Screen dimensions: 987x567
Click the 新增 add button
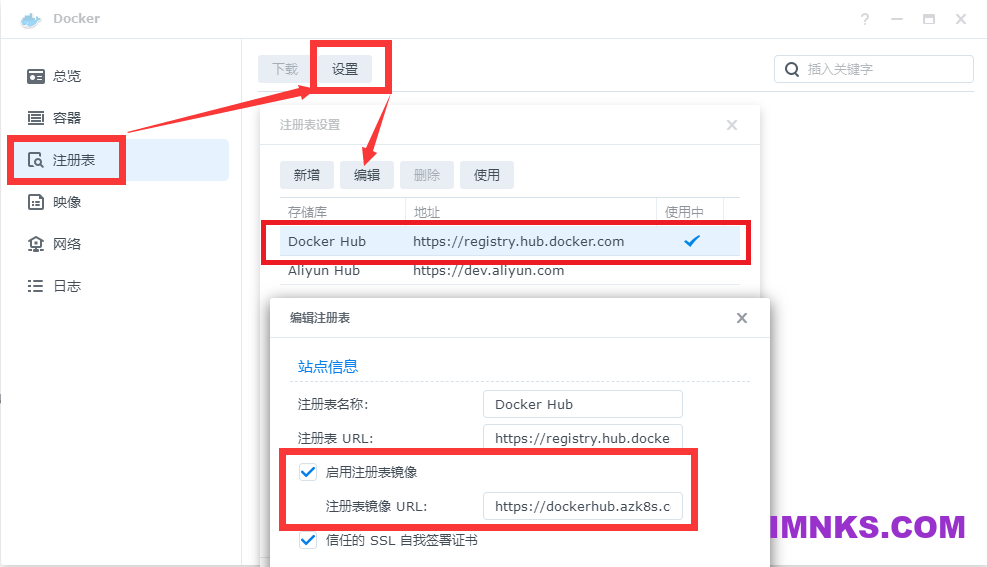pos(307,175)
